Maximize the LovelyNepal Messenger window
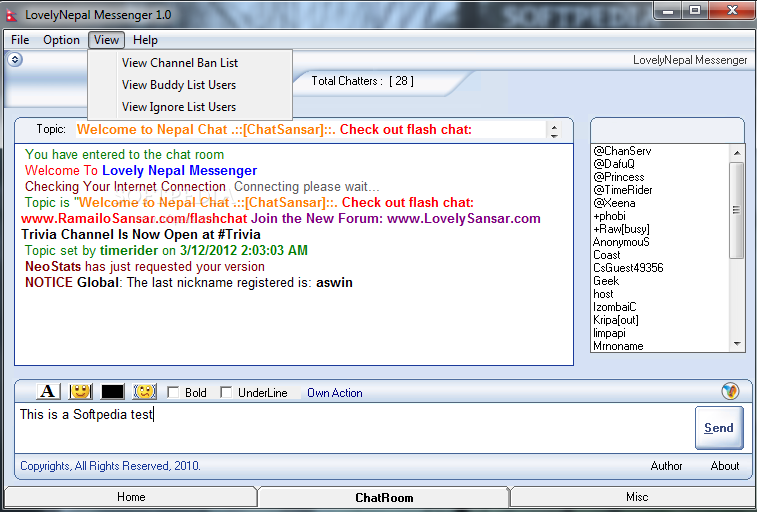757x512 pixels. tap(695, 11)
